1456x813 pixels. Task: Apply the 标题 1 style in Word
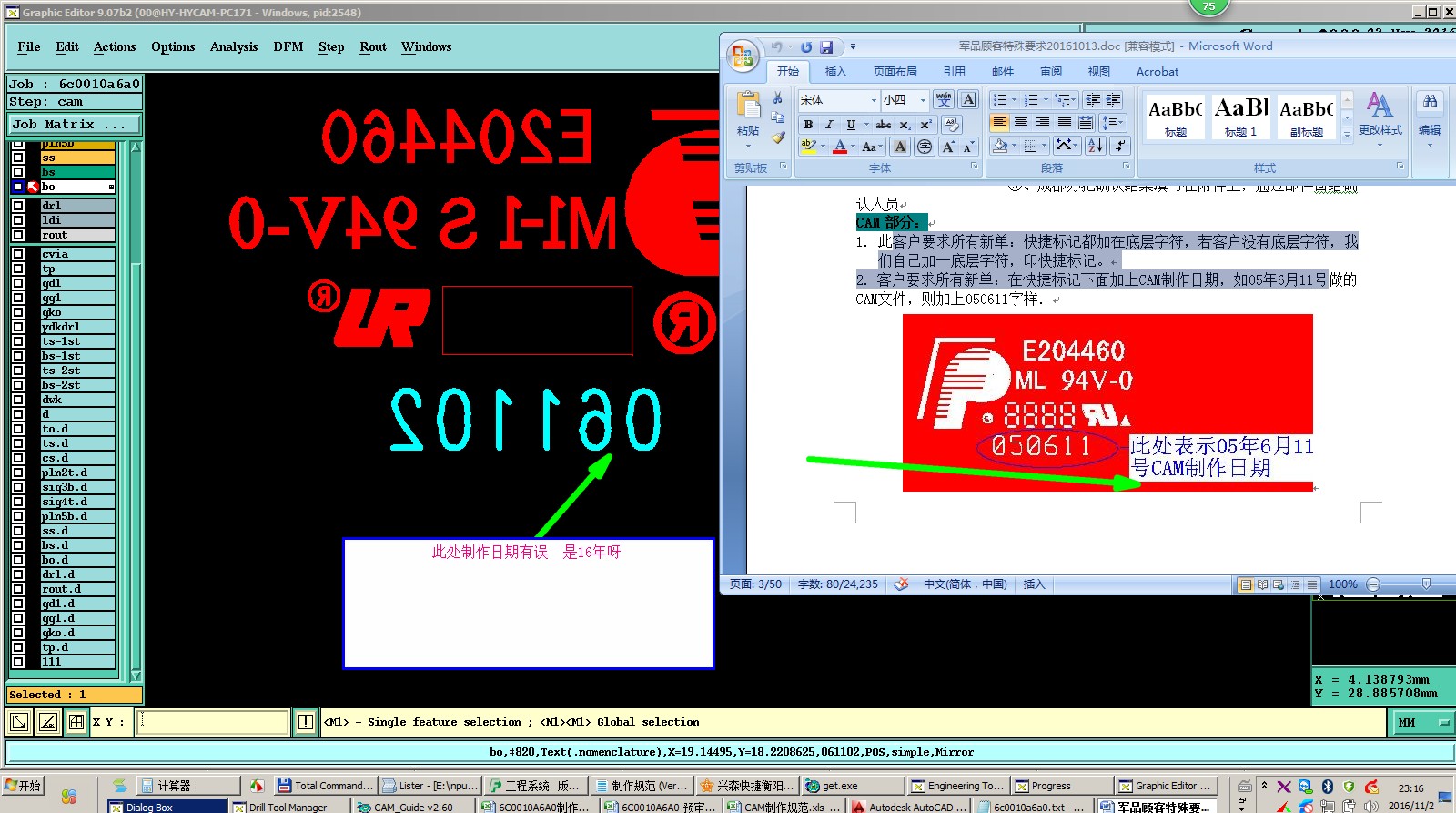1241,117
